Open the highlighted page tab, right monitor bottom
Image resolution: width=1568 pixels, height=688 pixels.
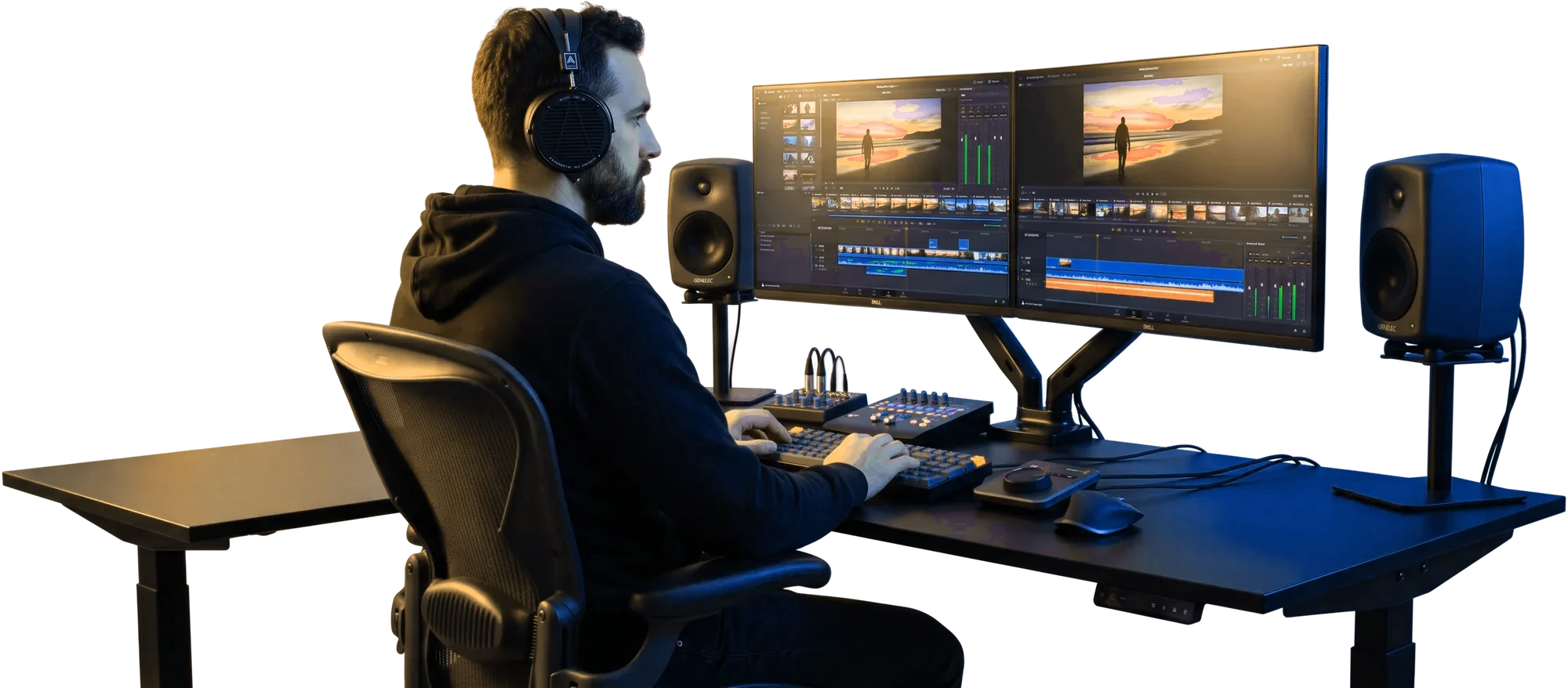point(1133,313)
